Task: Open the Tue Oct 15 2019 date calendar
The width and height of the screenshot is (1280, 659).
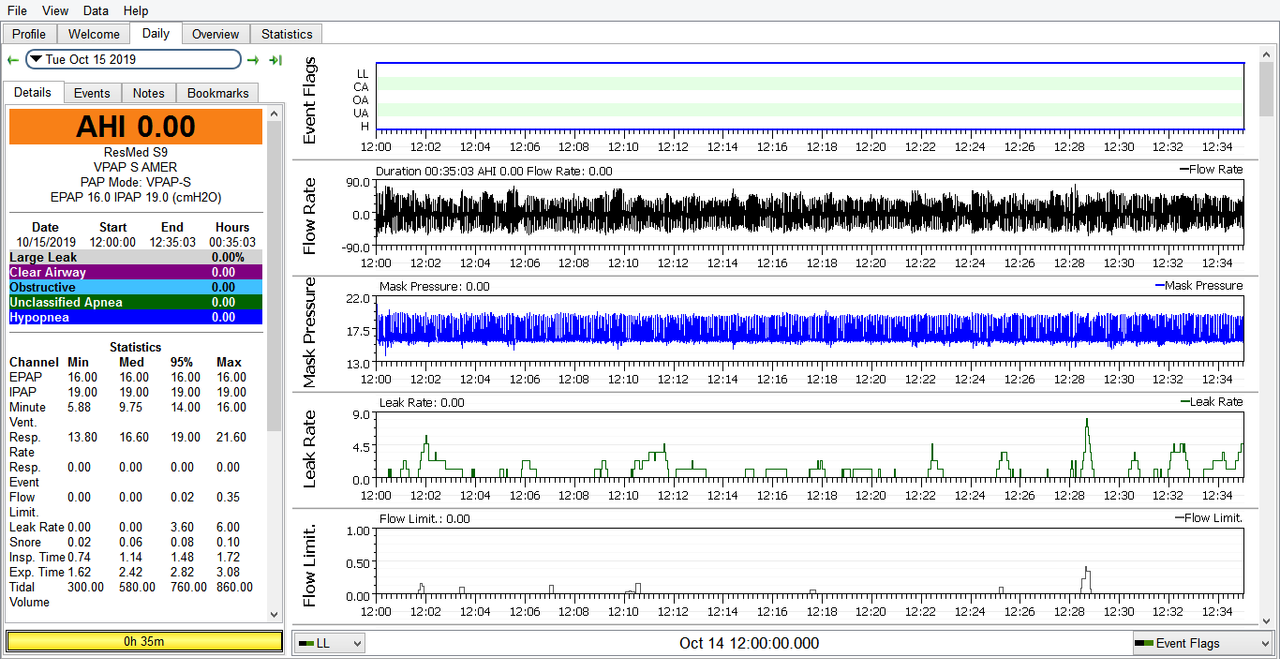Action: pyautogui.click(x=133, y=60)
